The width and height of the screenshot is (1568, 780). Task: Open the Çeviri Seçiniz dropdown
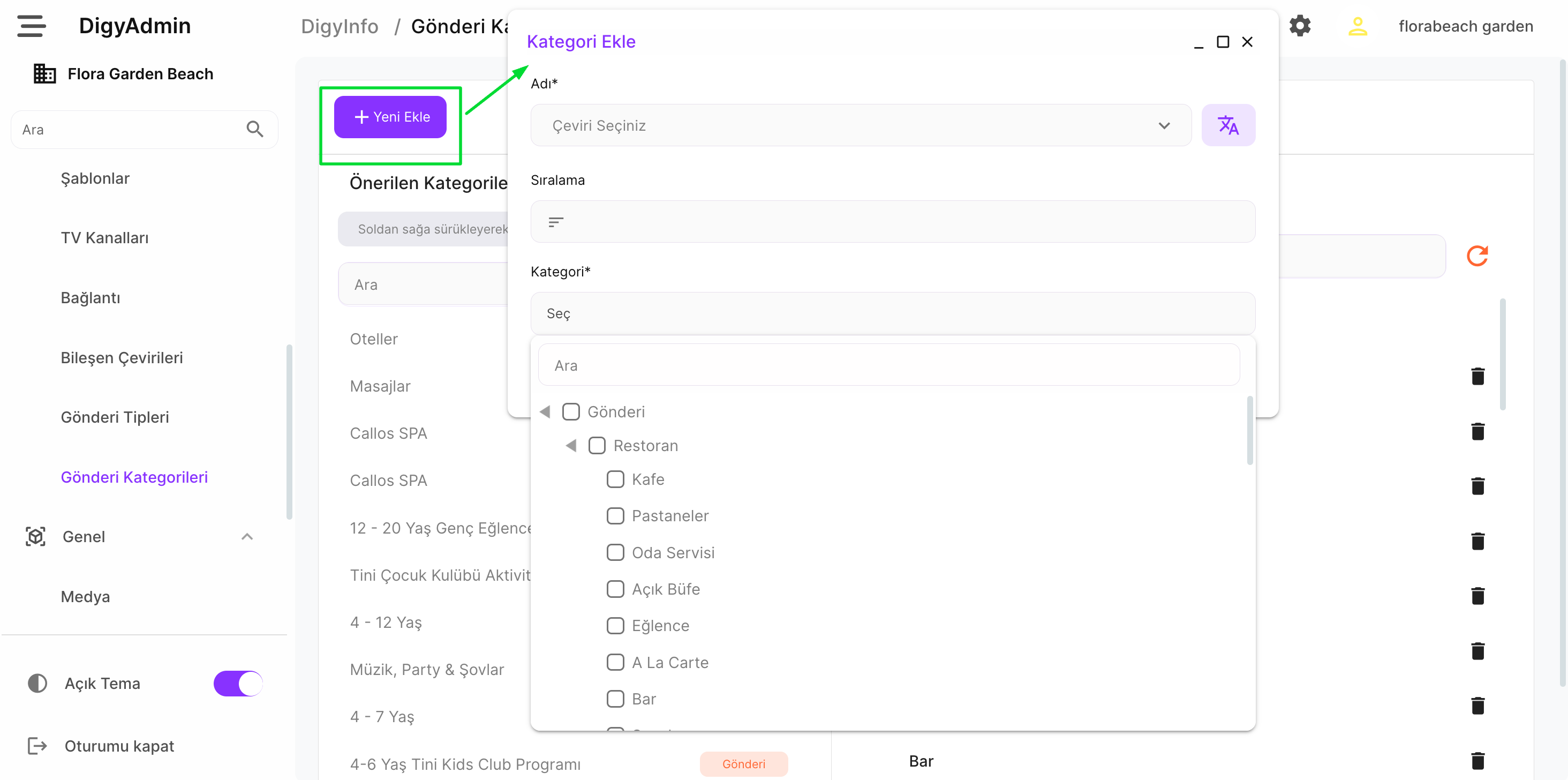860,125
